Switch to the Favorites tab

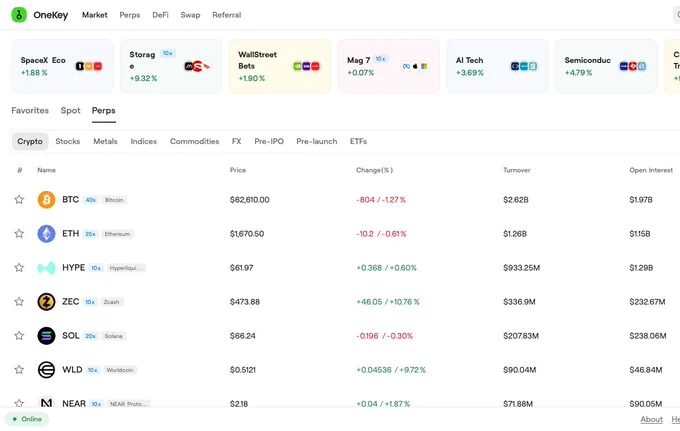[x=30, y=111]
